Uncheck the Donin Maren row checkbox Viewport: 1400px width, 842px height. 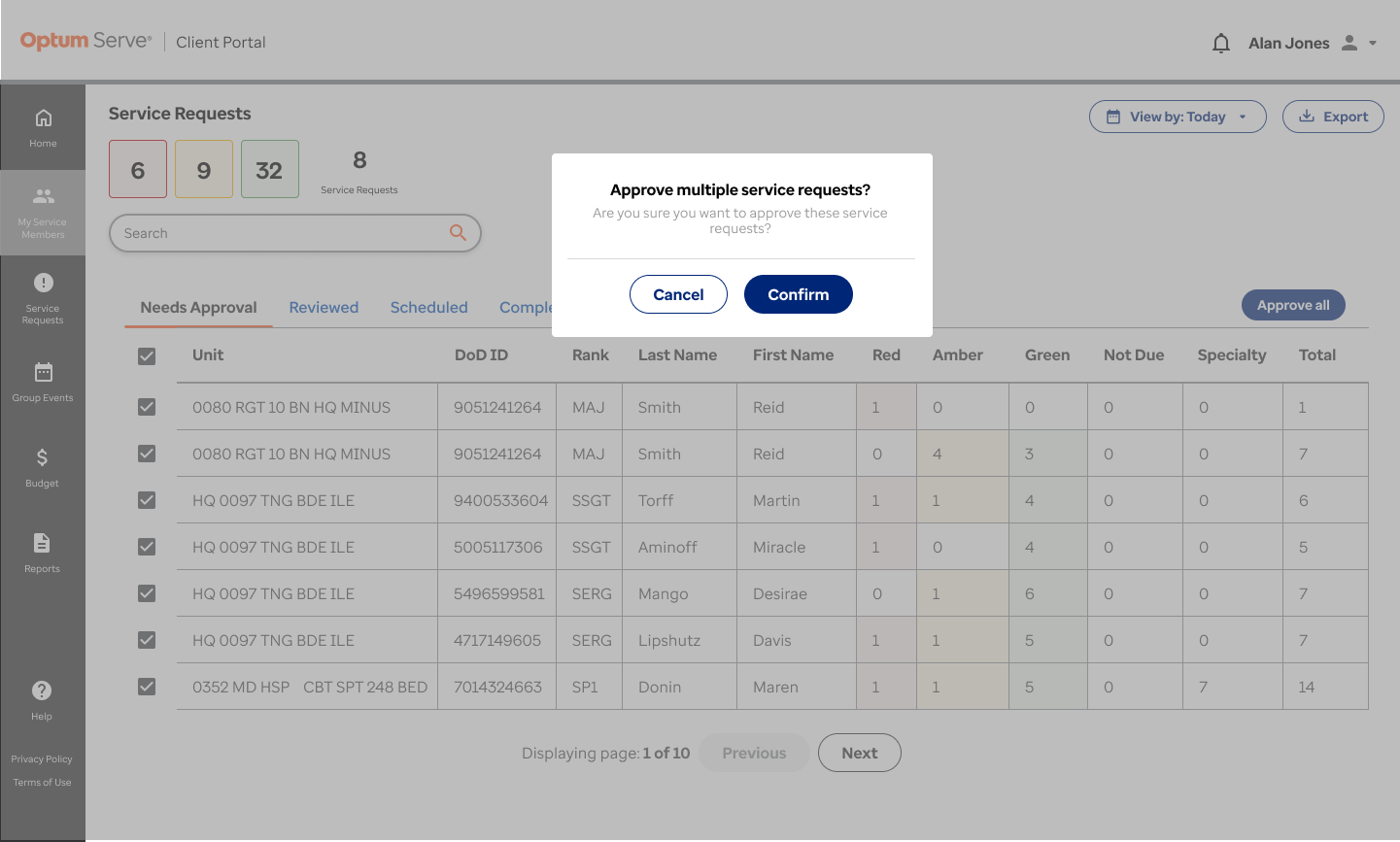[x=147, y=687]
